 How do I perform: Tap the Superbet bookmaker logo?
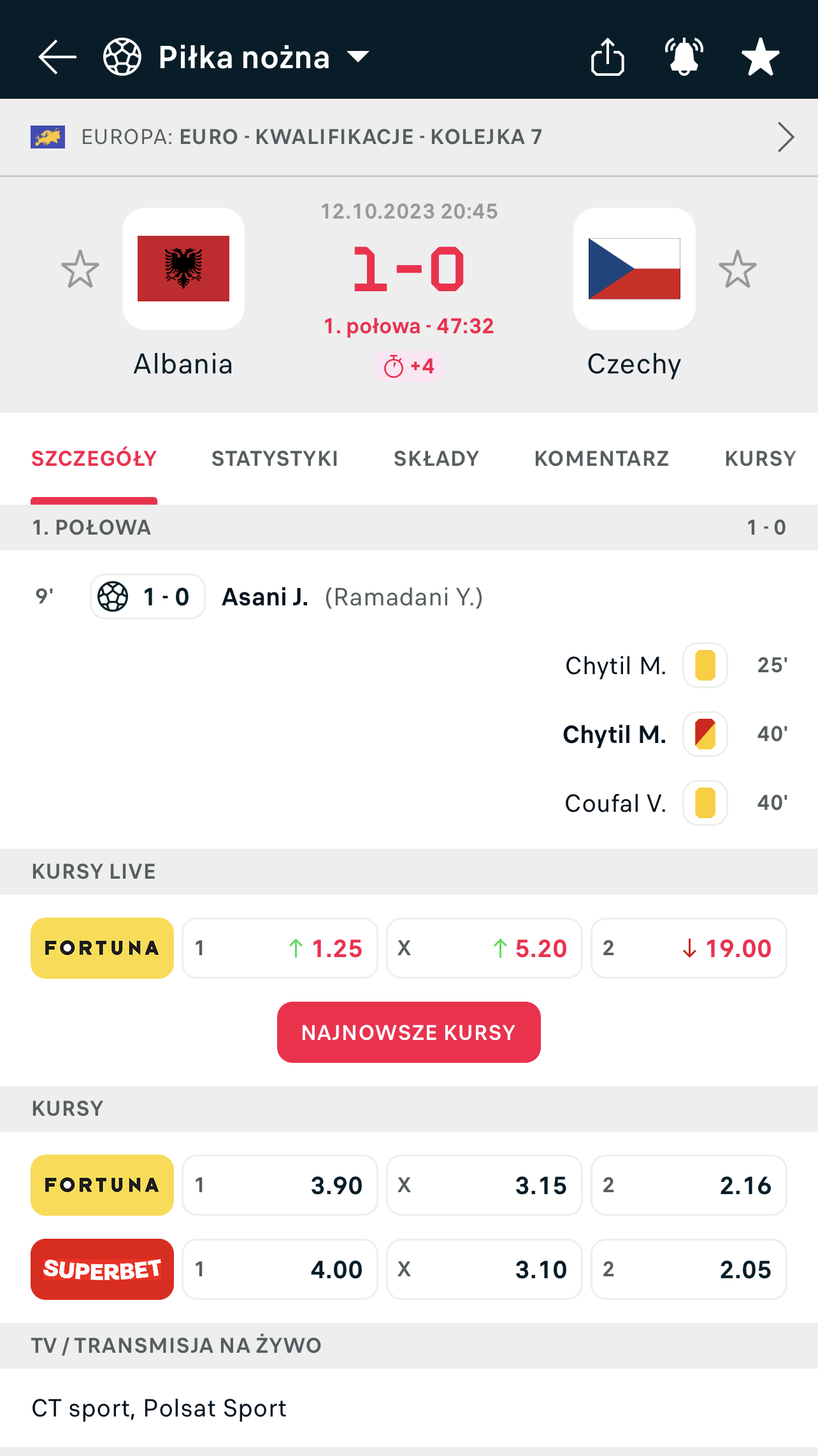tap(102, 1269)
